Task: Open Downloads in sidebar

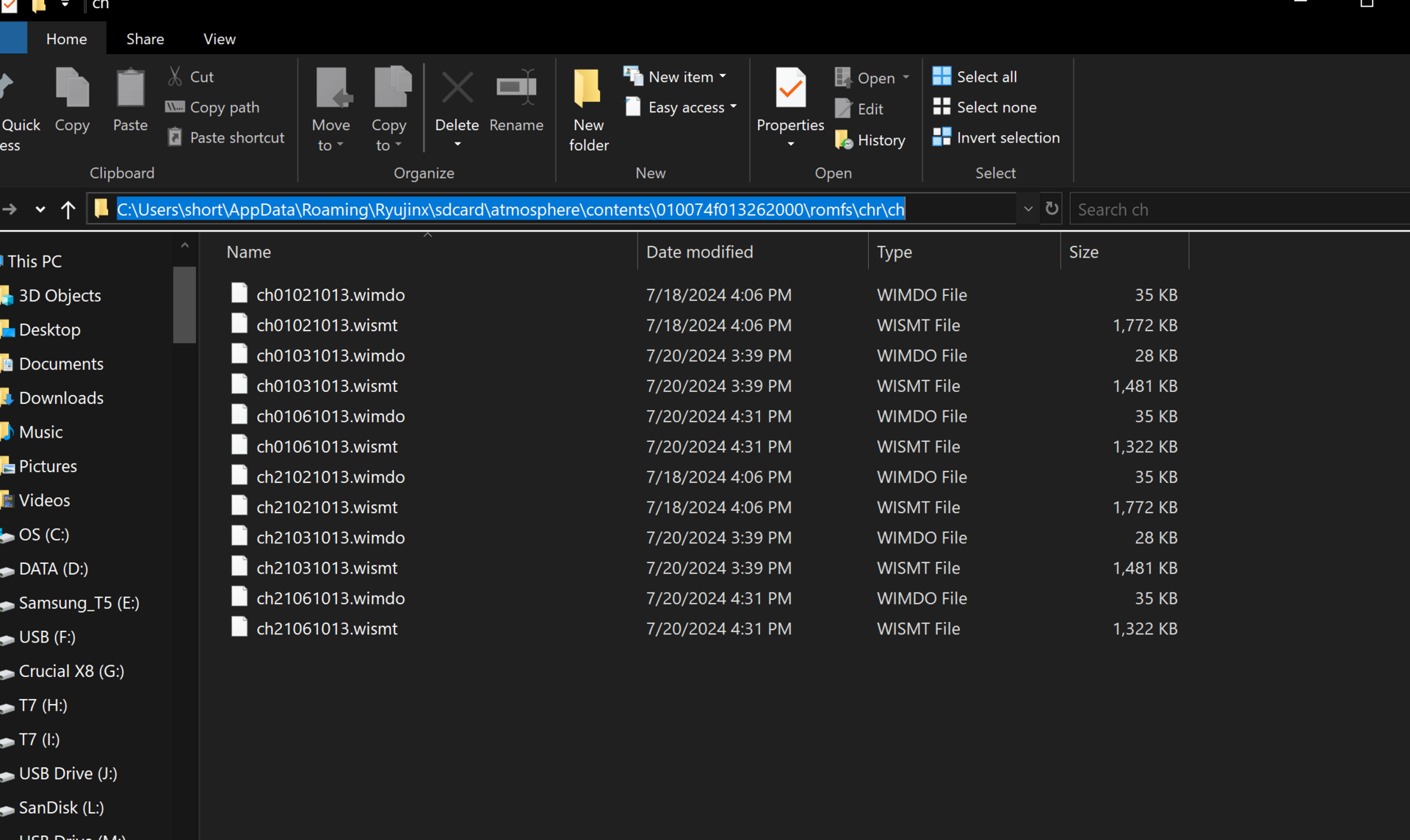Action: click(x=61, y=398)
